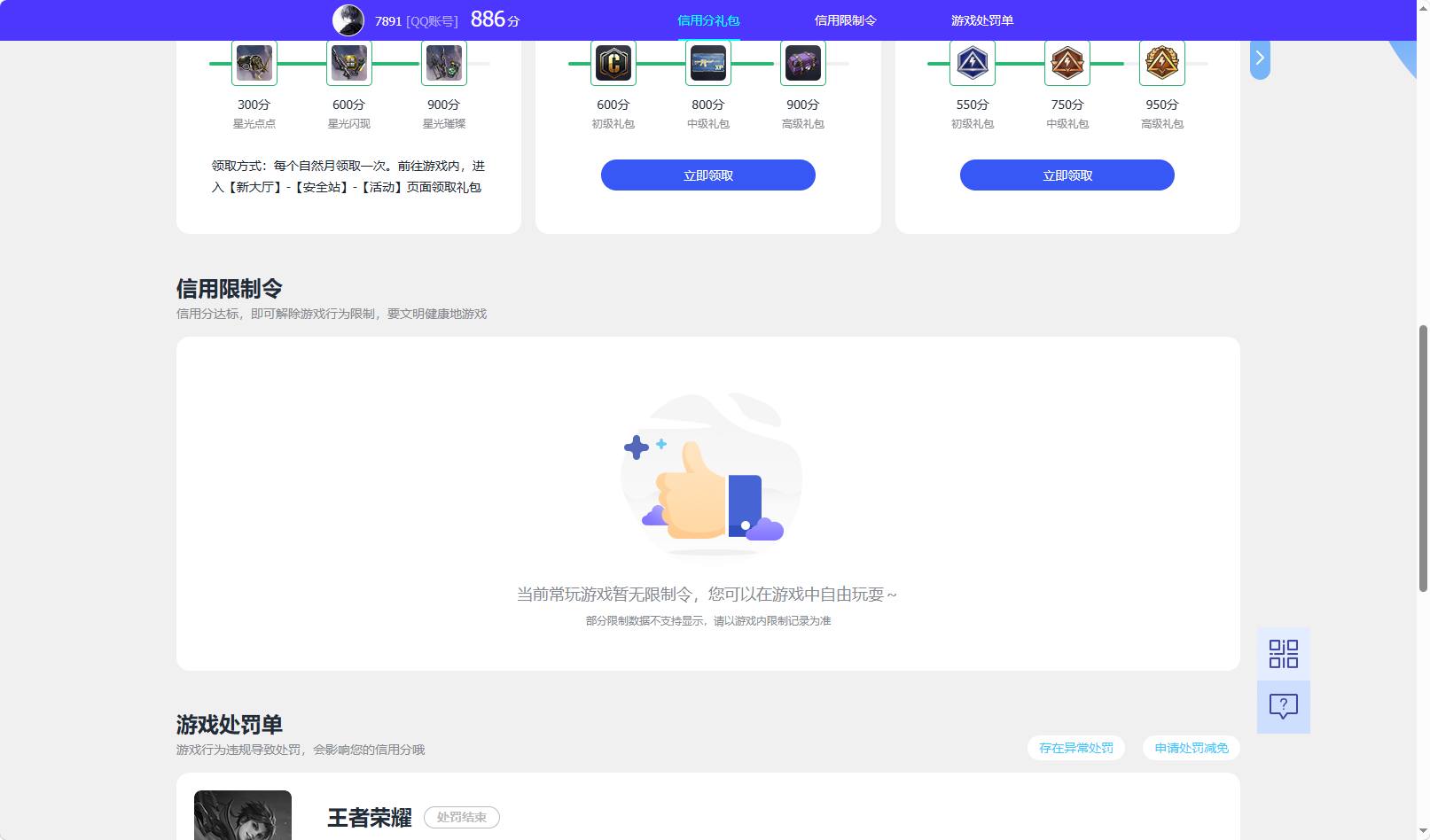This screenshot has width=1430, height=840.
Task: Collapse the side panel with the chevron arrow
Action: [x=1259, y=57]
